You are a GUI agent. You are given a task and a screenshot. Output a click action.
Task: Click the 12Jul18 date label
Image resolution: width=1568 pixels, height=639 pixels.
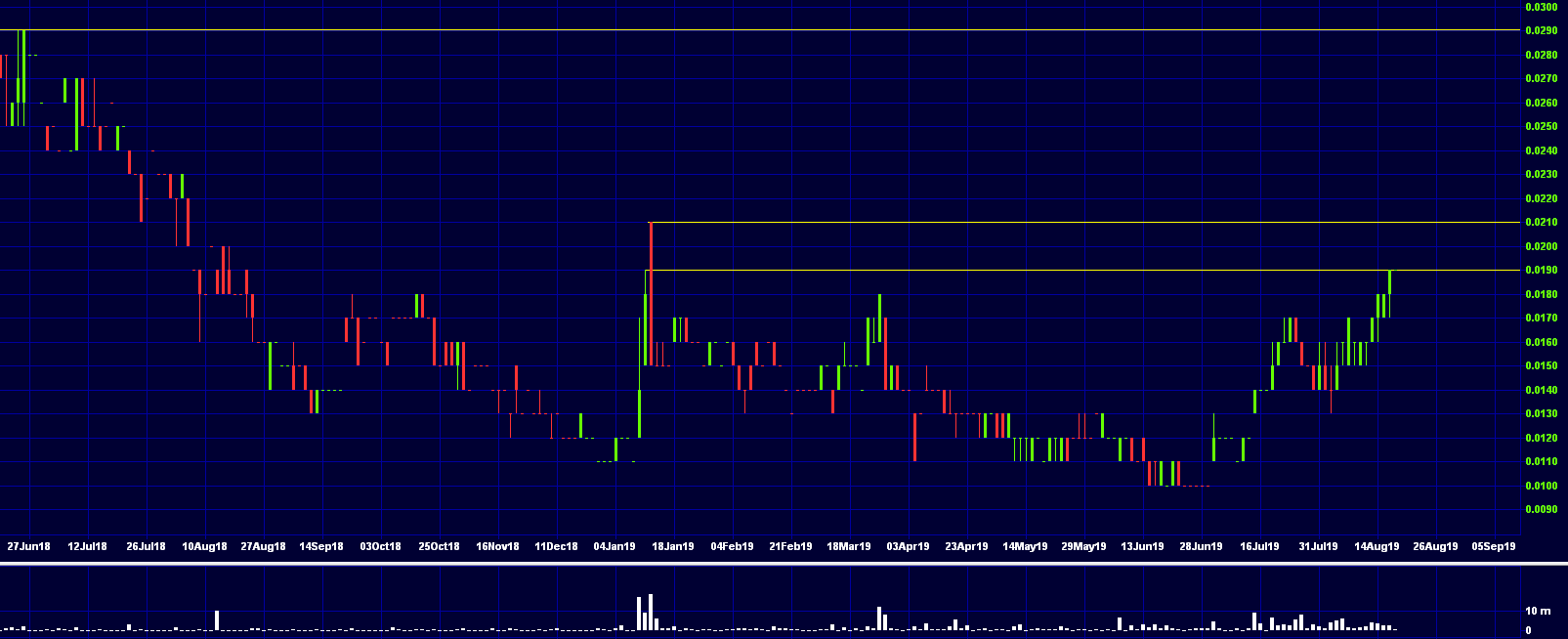(x=87, y=546)
